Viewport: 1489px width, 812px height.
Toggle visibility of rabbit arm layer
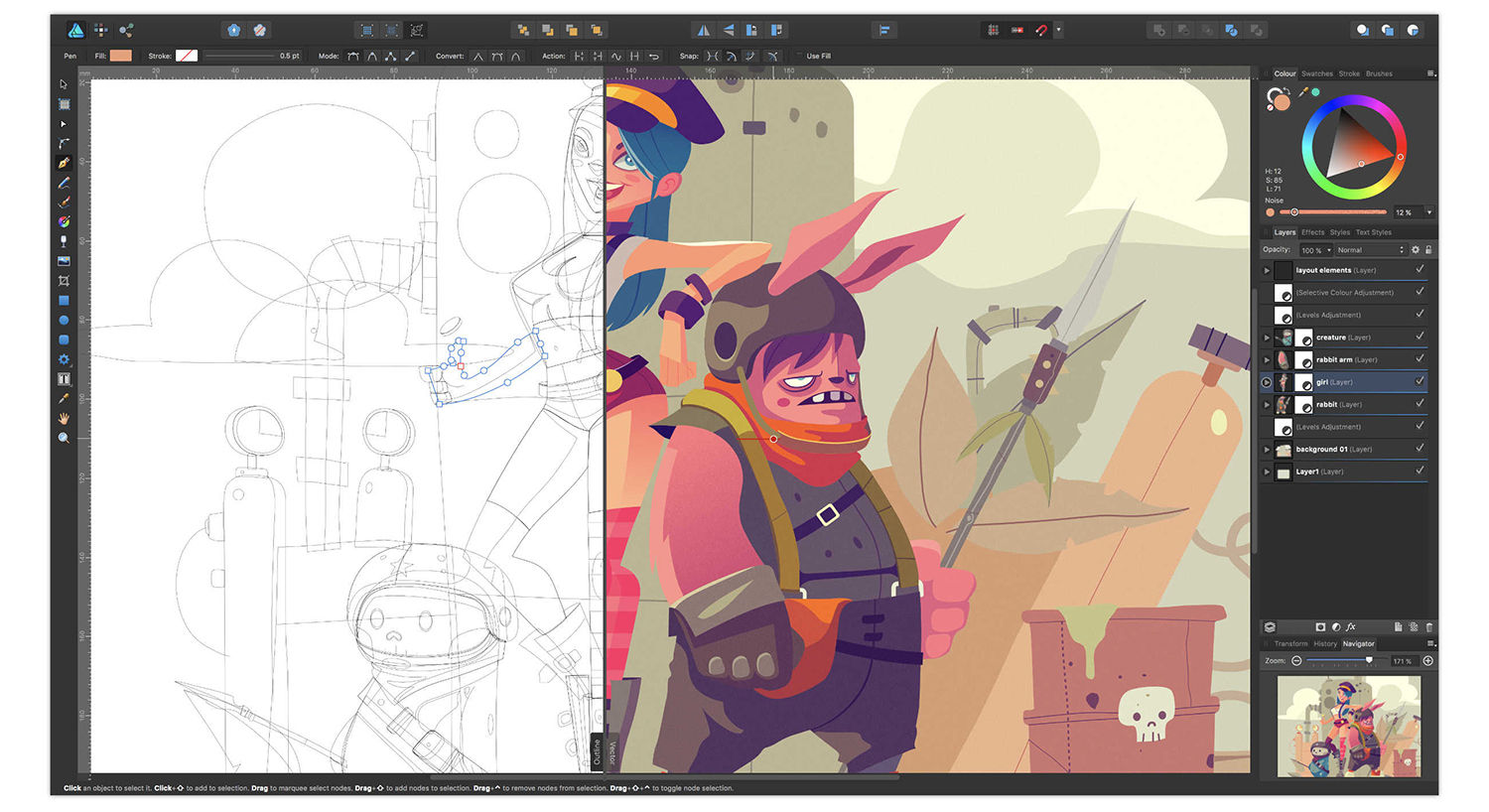pyautogui.click(x=1420, y=358)
